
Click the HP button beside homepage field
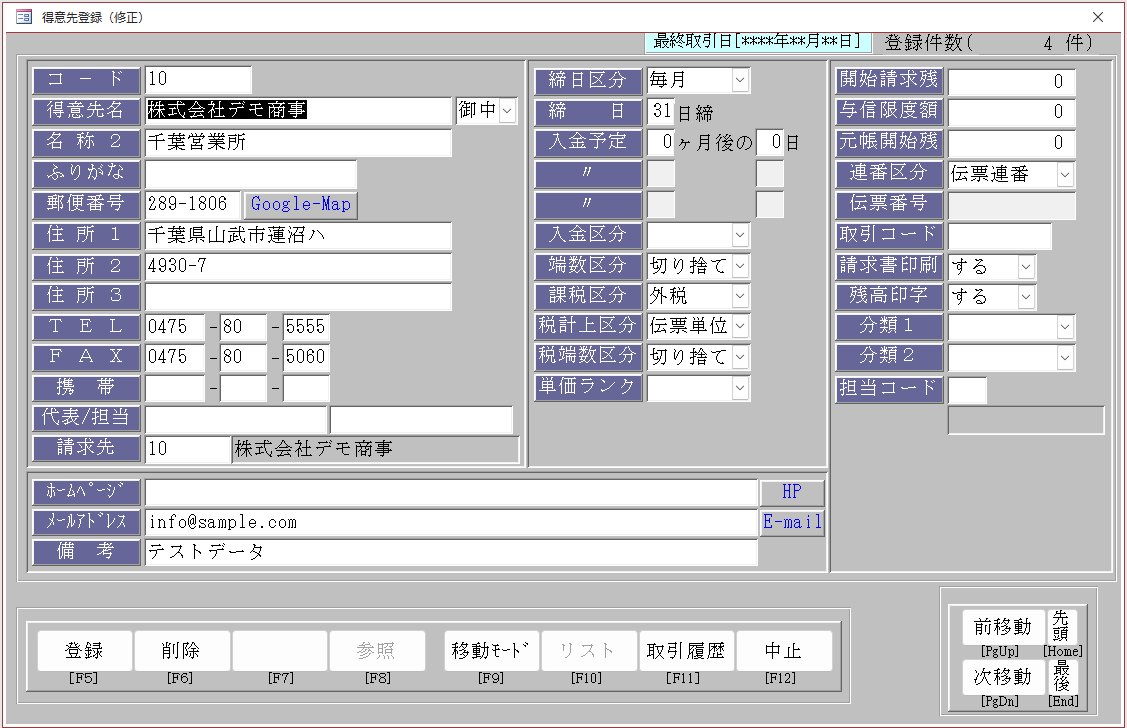[x=791, y=492]
